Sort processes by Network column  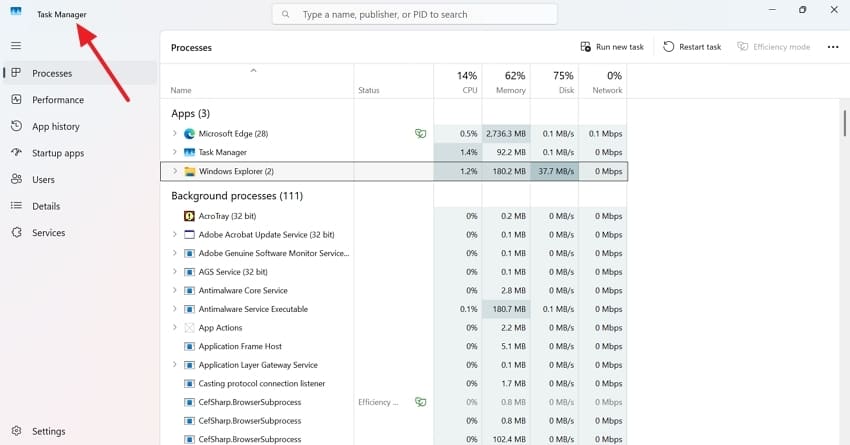pos(602,81)
